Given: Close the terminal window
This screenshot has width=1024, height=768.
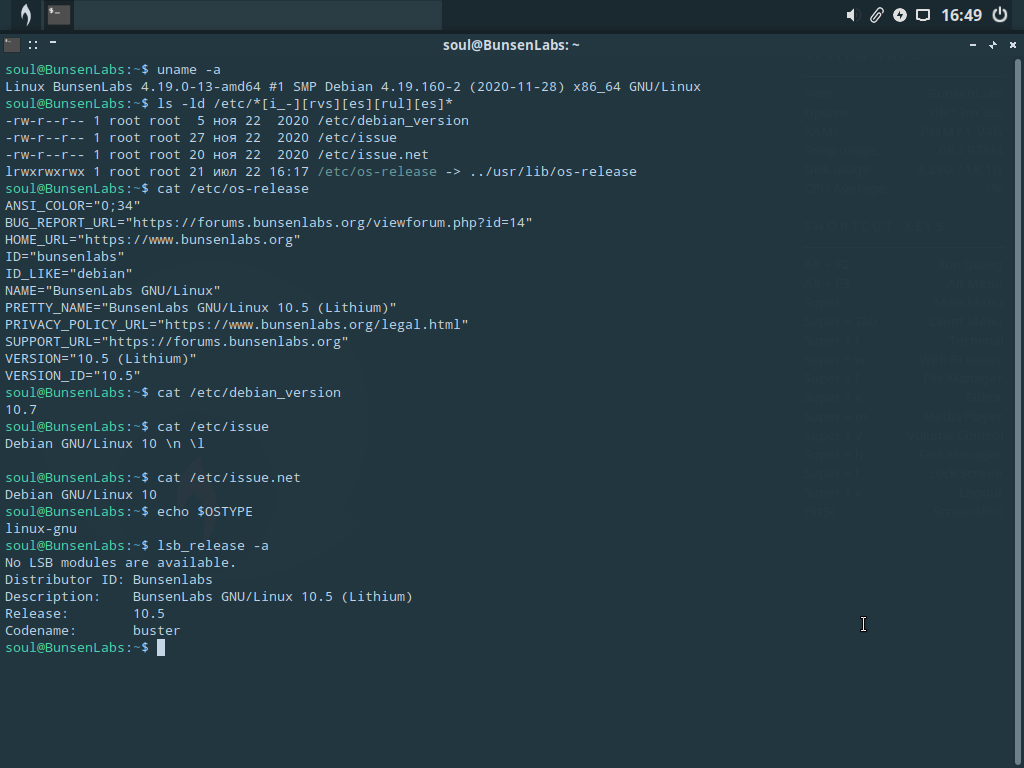Looking at the screenshot, I should (x=1013, y=45).
